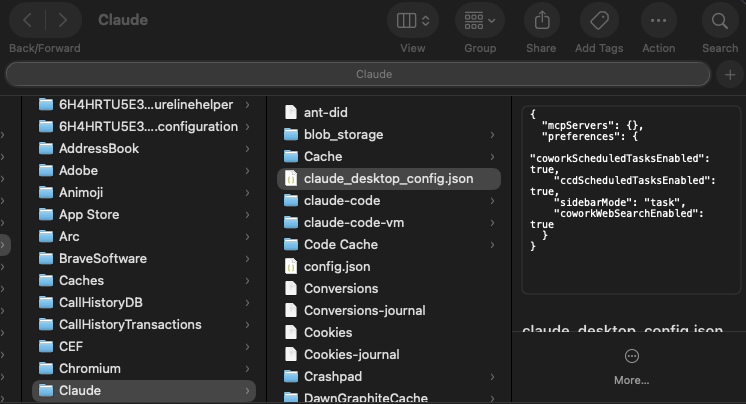This screenshot has width=746, height=404.
Task: Click the Claude window title
Action: pos(123,20)
